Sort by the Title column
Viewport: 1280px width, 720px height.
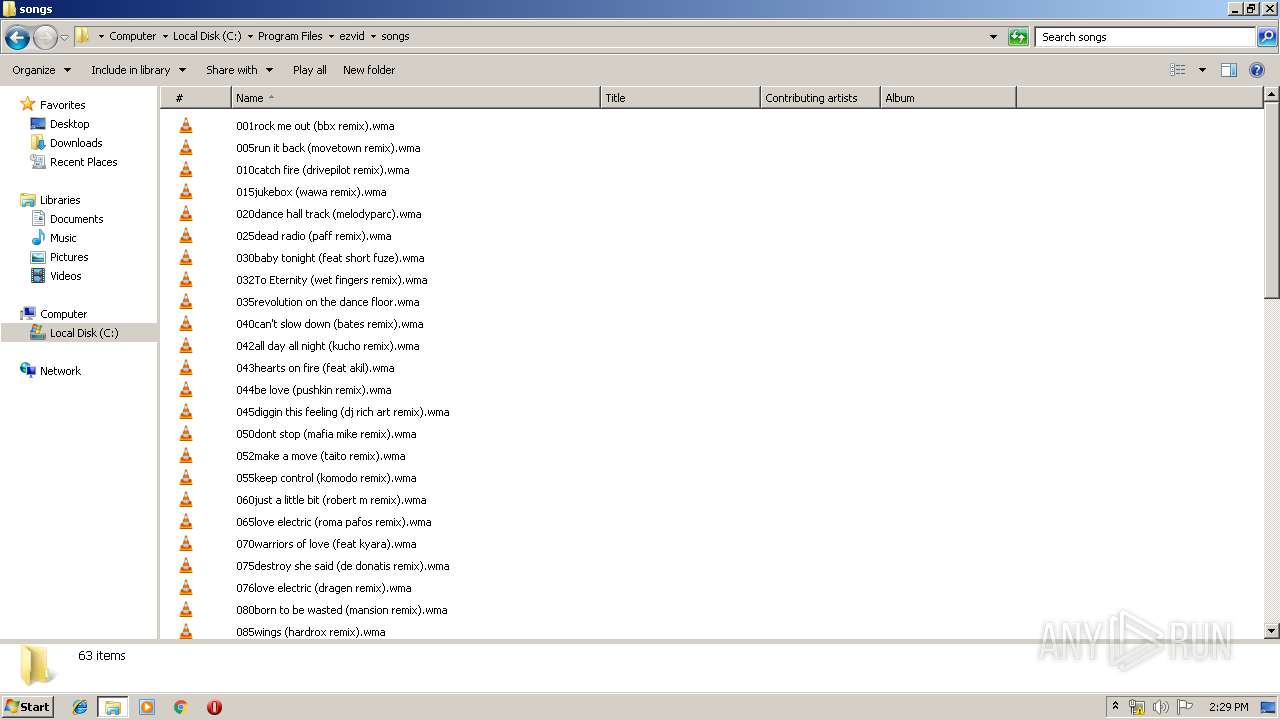[680, 98]
